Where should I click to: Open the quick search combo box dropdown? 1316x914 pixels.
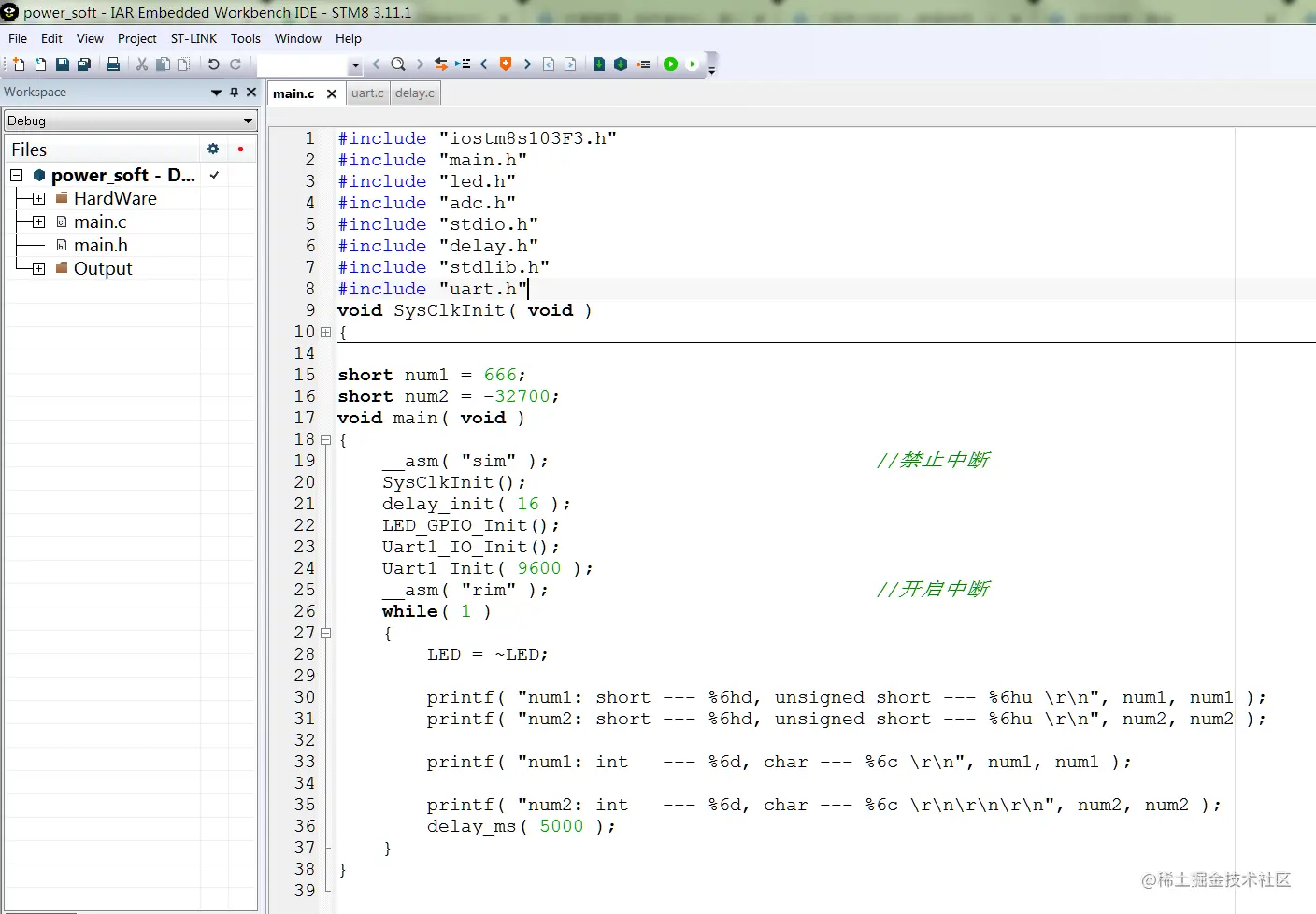pos(355,65)
